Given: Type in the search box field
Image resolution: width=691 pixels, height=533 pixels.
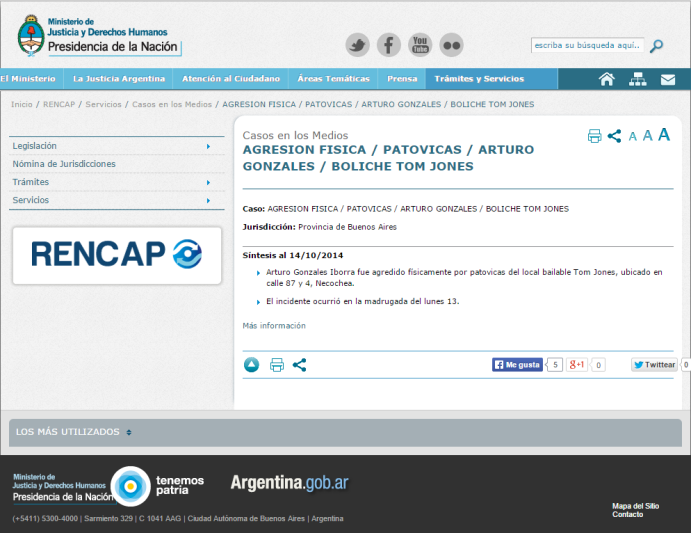Looking at the screenshot, I should pos(587,45).
